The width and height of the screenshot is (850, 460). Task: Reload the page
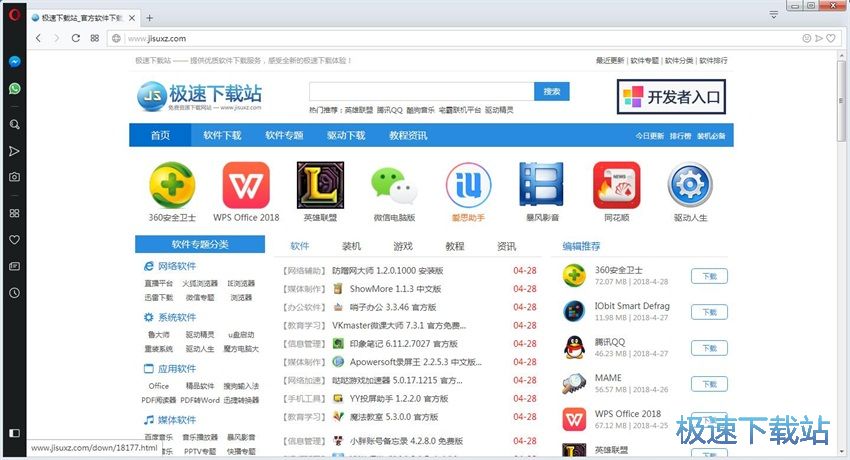pos(76,38)
